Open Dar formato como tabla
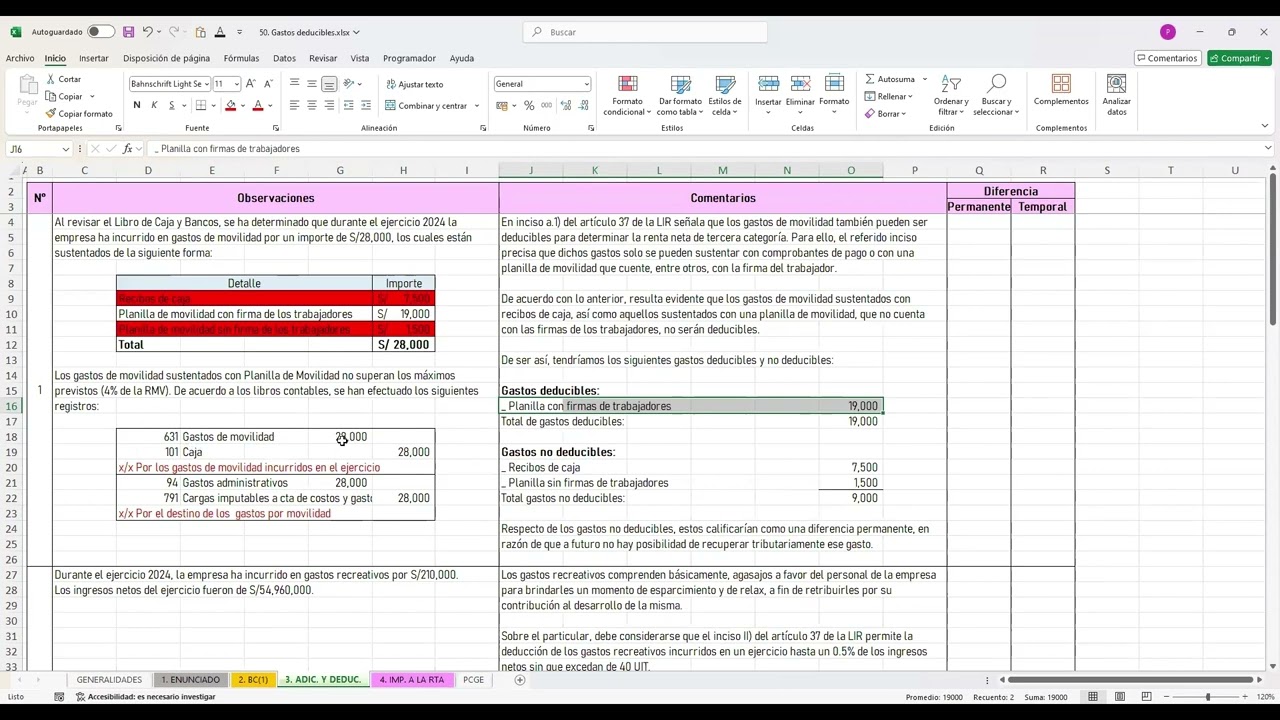Screen dimensions: 1280x720 click(680, 96)
